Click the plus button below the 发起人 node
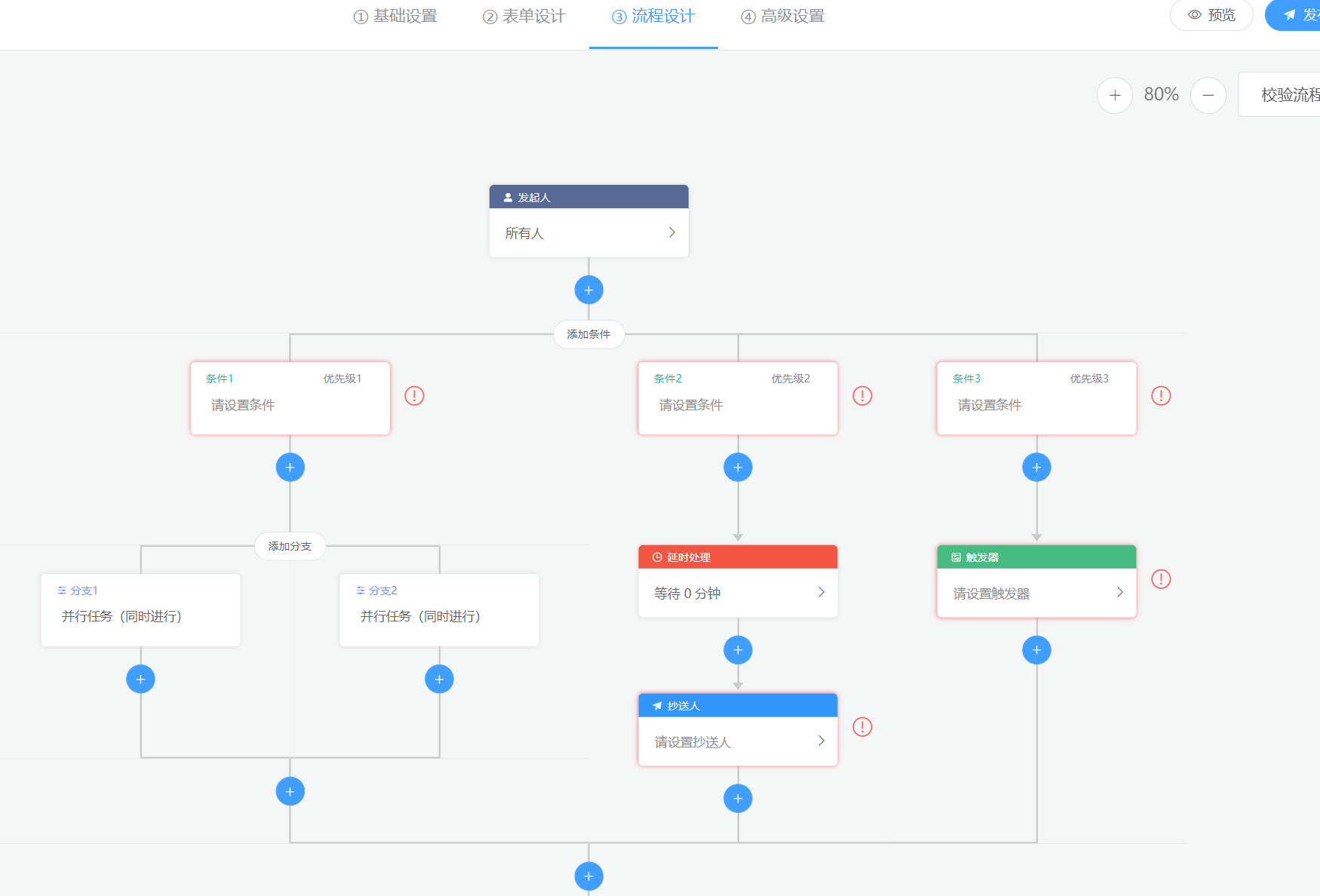Viewport: 1320px width, 896px height. pyautogui.click(x=588, y=290)
